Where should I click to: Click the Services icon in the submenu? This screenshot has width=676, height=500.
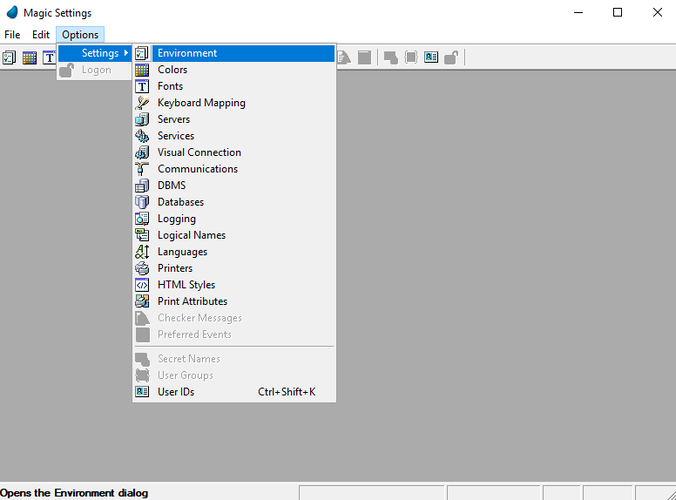[x=142, y=136]
